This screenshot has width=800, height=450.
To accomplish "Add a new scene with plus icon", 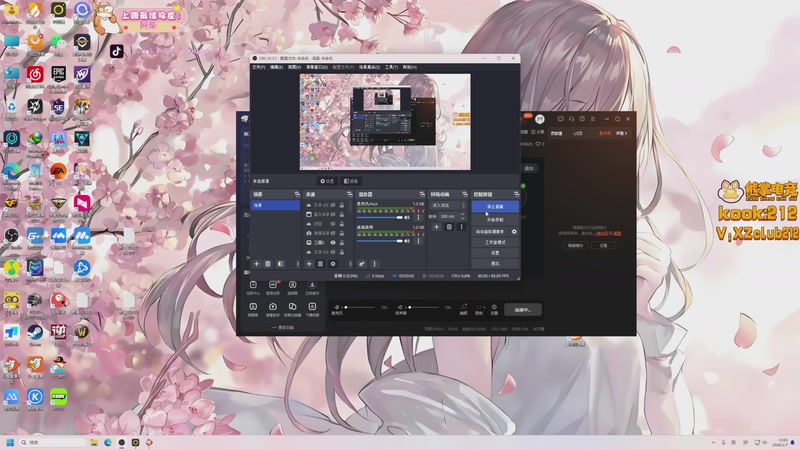I will tap(257, 264).
